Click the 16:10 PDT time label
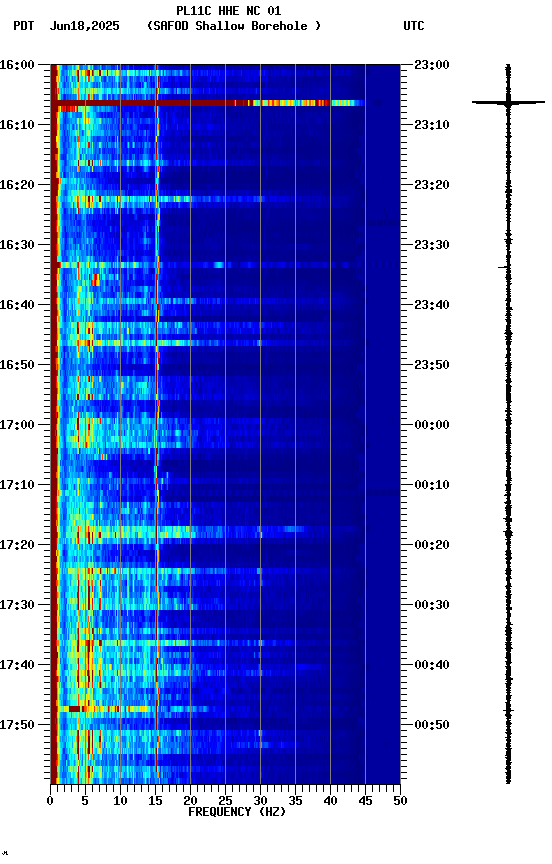 pos(17,125)
